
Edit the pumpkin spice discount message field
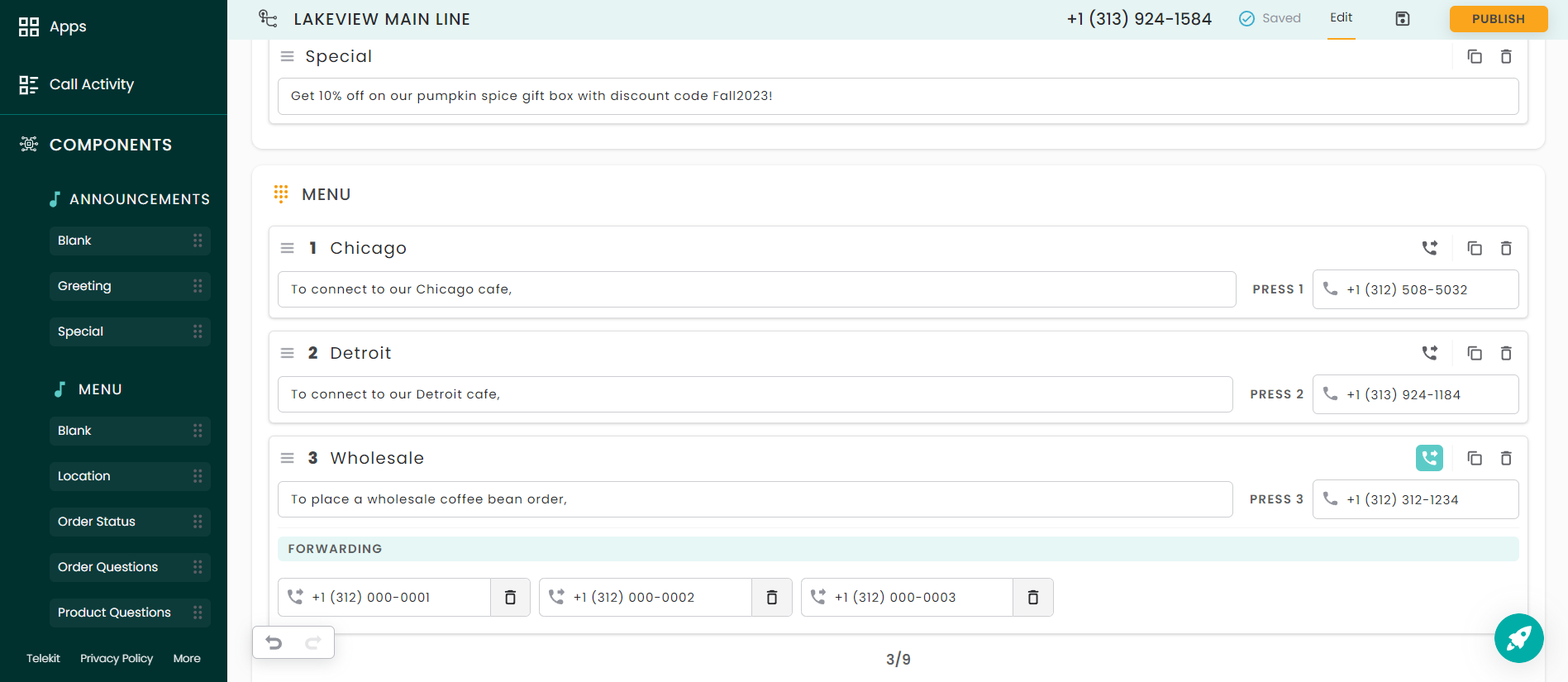click(898, 96)
